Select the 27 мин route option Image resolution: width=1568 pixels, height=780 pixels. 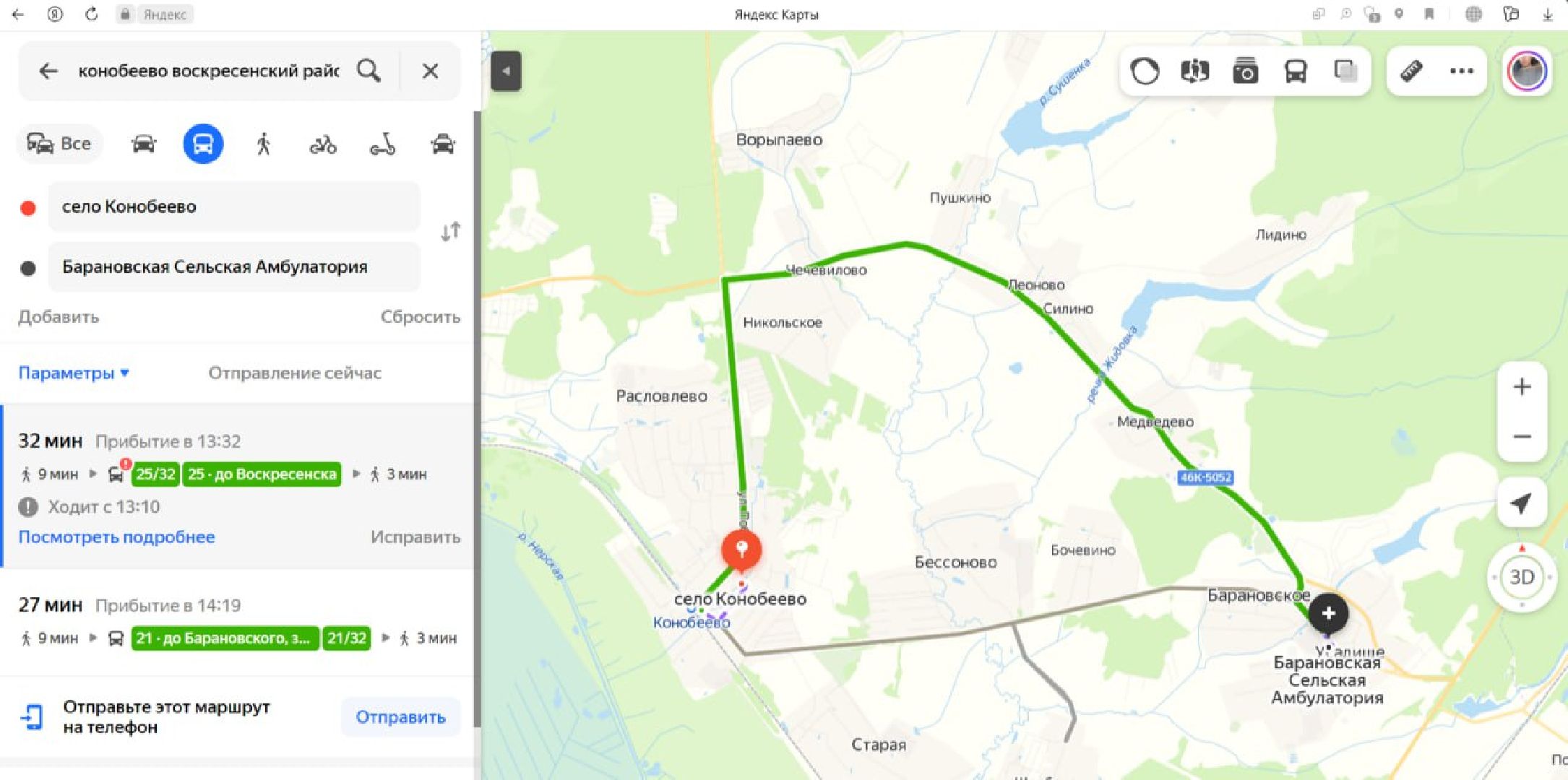237,623
